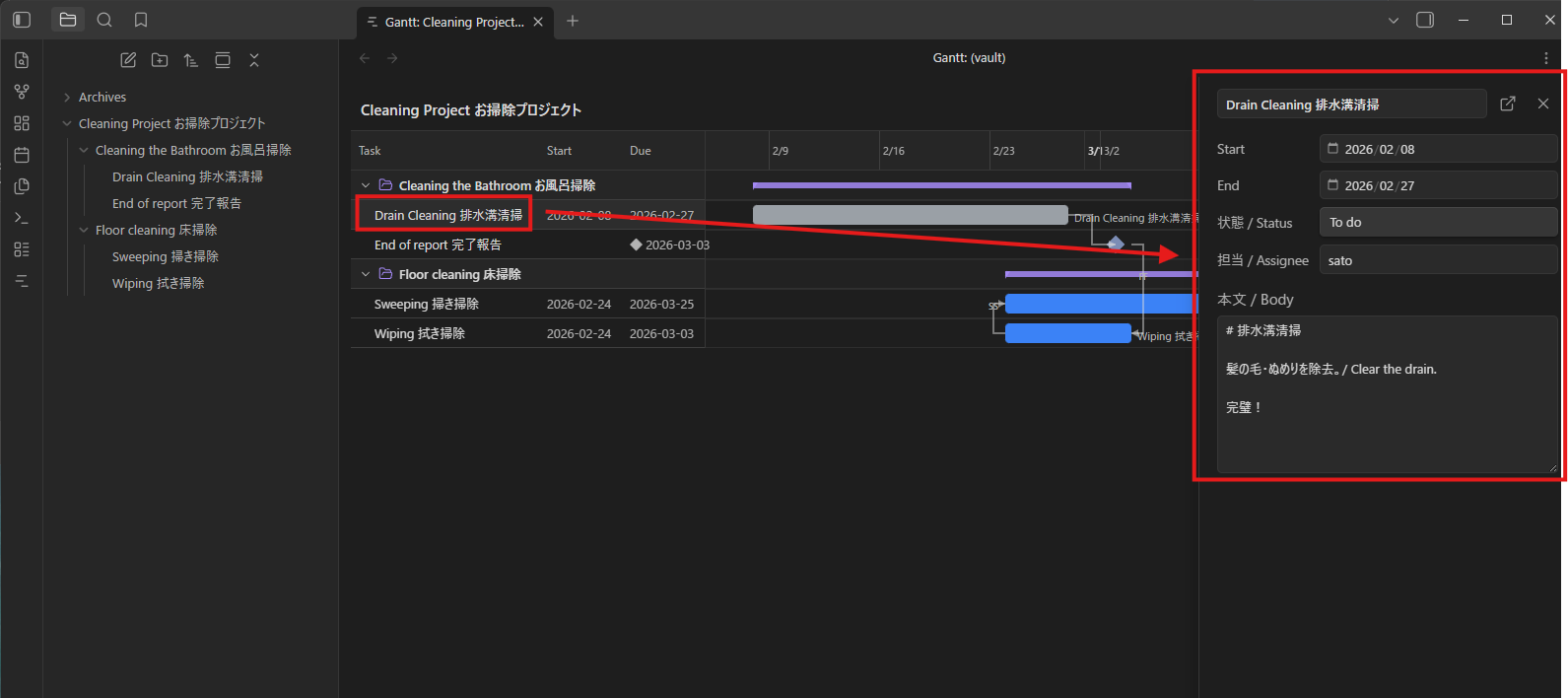Toggle the right sidebar panel icon

[x=1425, y=20]
